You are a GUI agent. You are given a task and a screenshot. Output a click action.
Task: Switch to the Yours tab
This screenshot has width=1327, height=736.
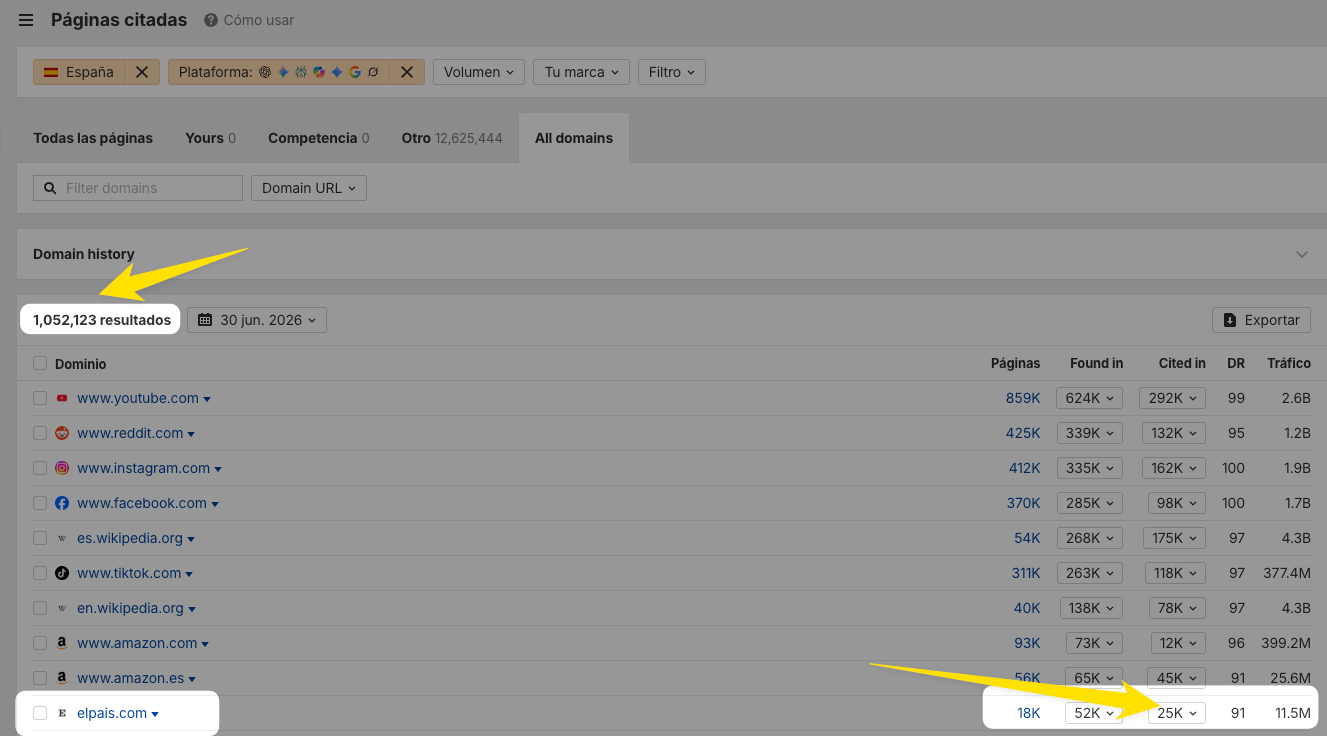(x=210, y=138)
